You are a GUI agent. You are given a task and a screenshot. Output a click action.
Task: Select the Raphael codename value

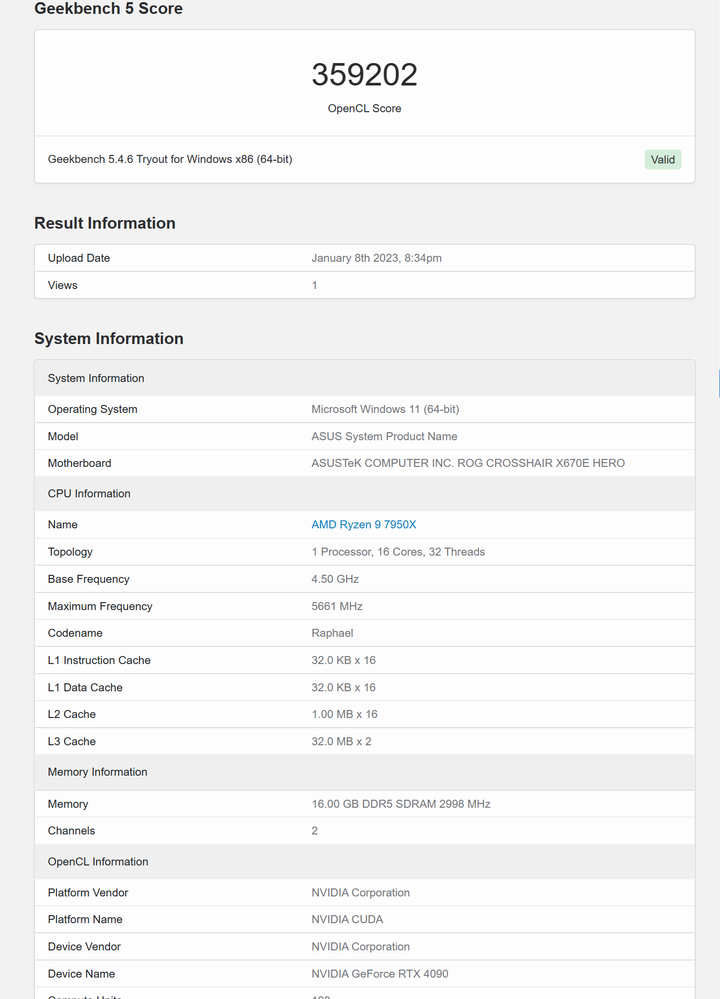332,633
